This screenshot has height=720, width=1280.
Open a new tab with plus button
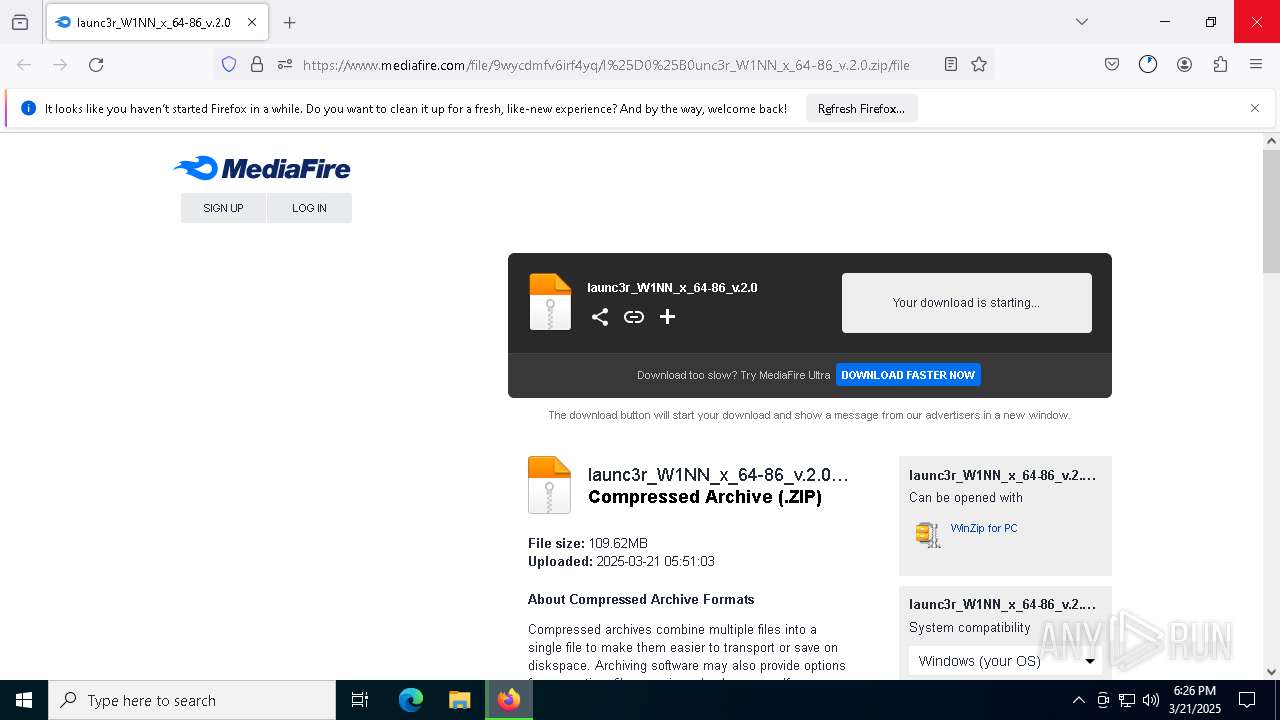click(x=290, y=22)
